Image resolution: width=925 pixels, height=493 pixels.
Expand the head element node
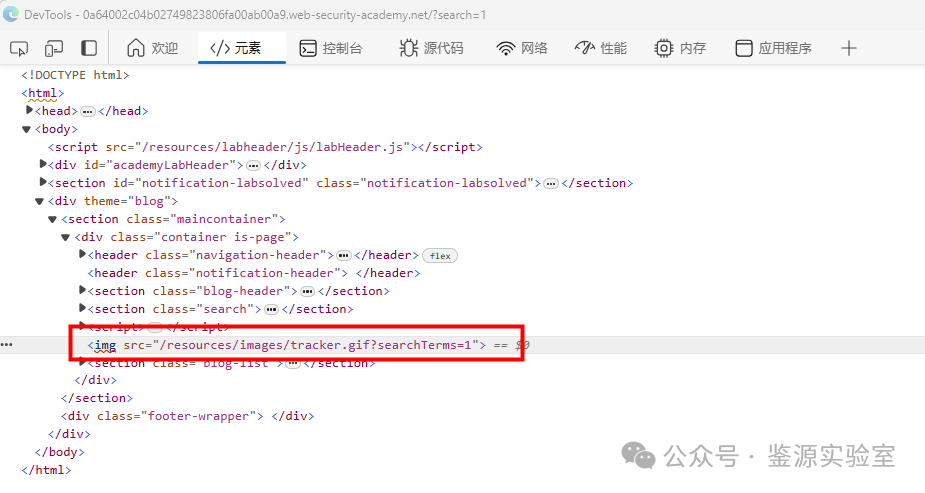point(29,110)
